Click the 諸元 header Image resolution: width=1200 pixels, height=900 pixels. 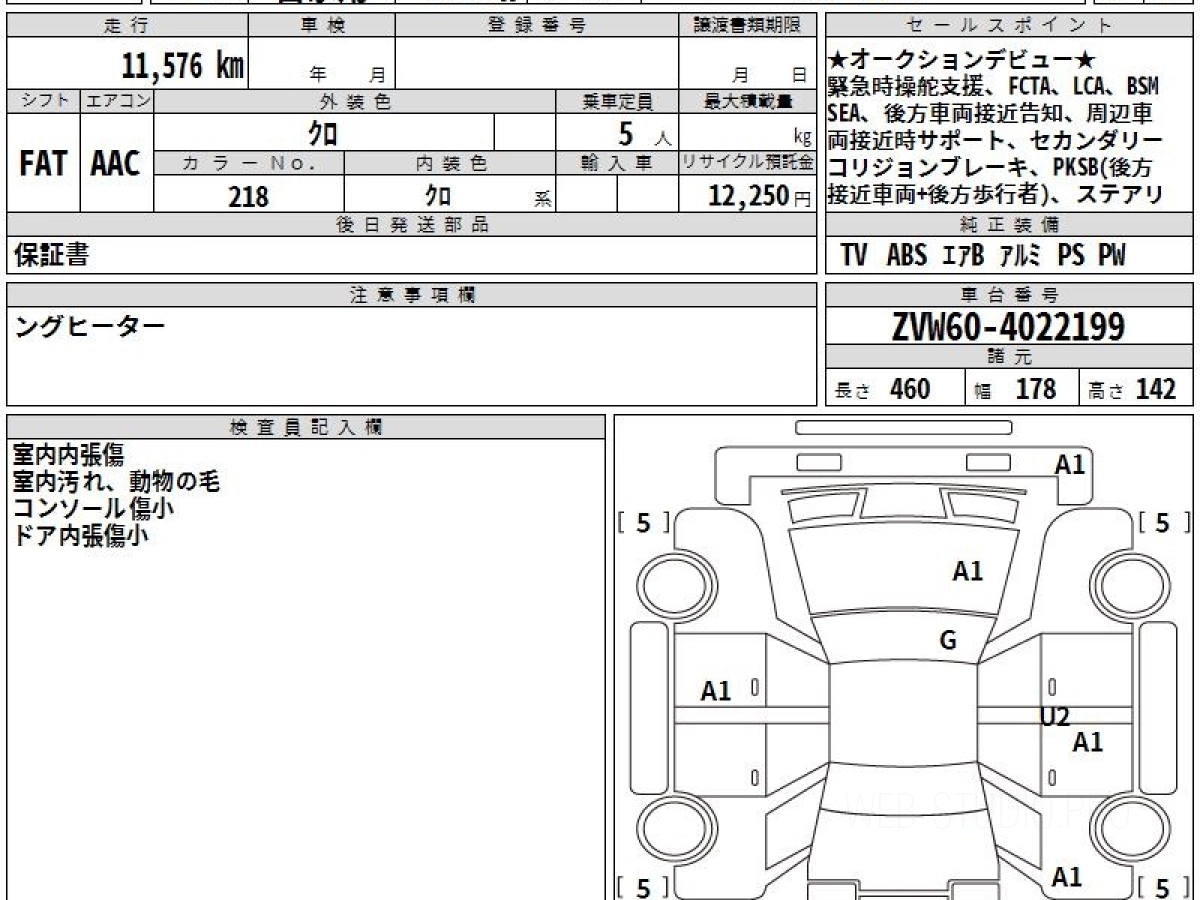tap(1010, 357)
